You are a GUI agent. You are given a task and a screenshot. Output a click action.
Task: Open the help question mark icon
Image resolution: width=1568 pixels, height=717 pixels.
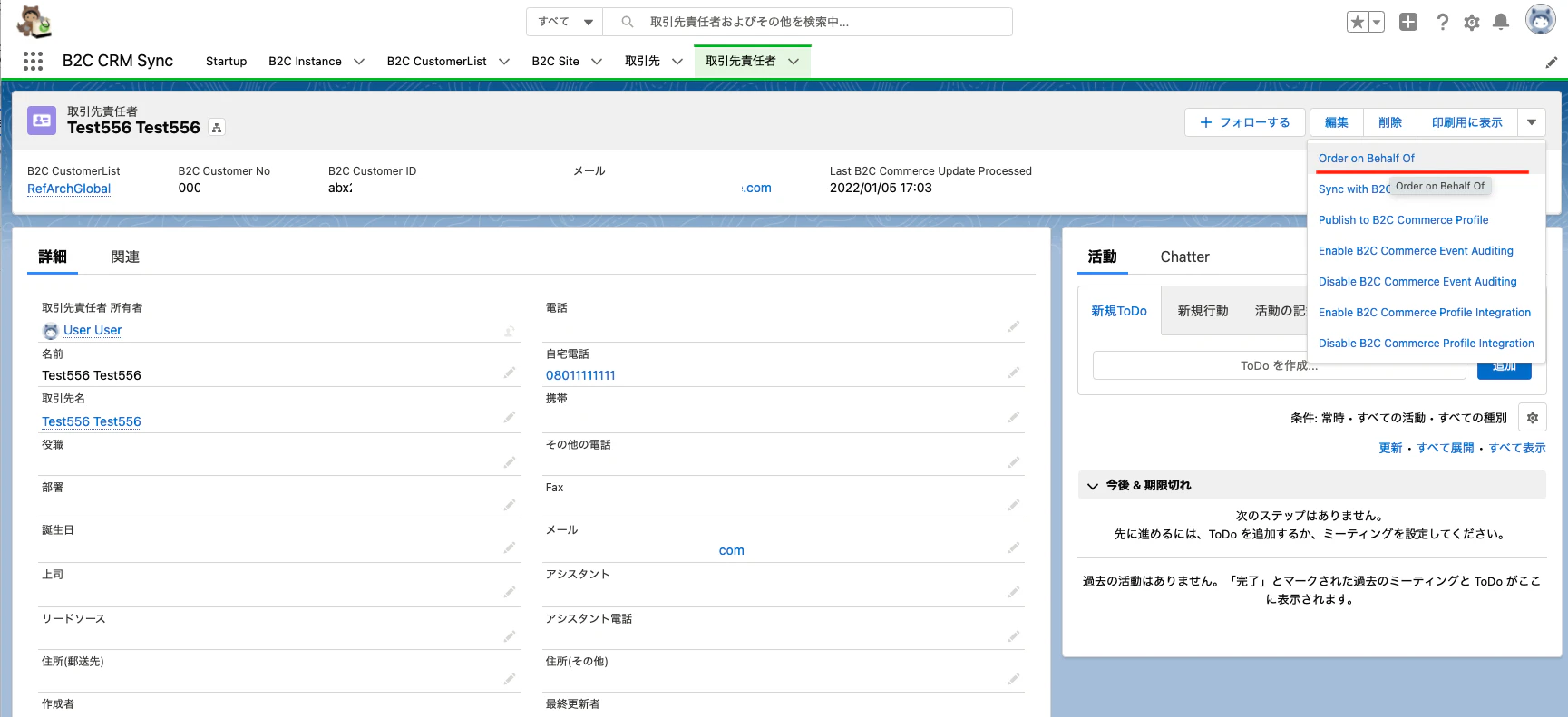[x=1442, y=22]
